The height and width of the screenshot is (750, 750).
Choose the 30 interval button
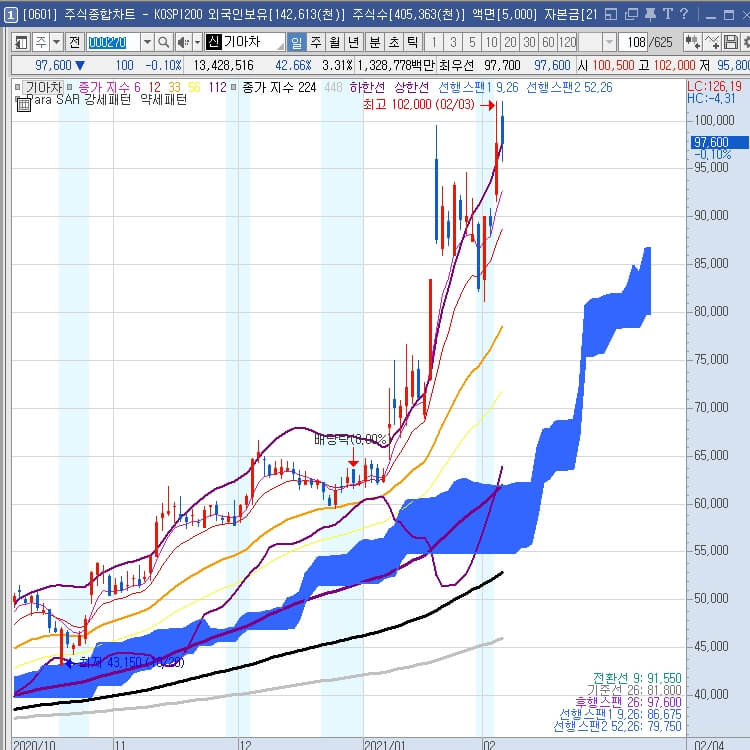[529, 43]
